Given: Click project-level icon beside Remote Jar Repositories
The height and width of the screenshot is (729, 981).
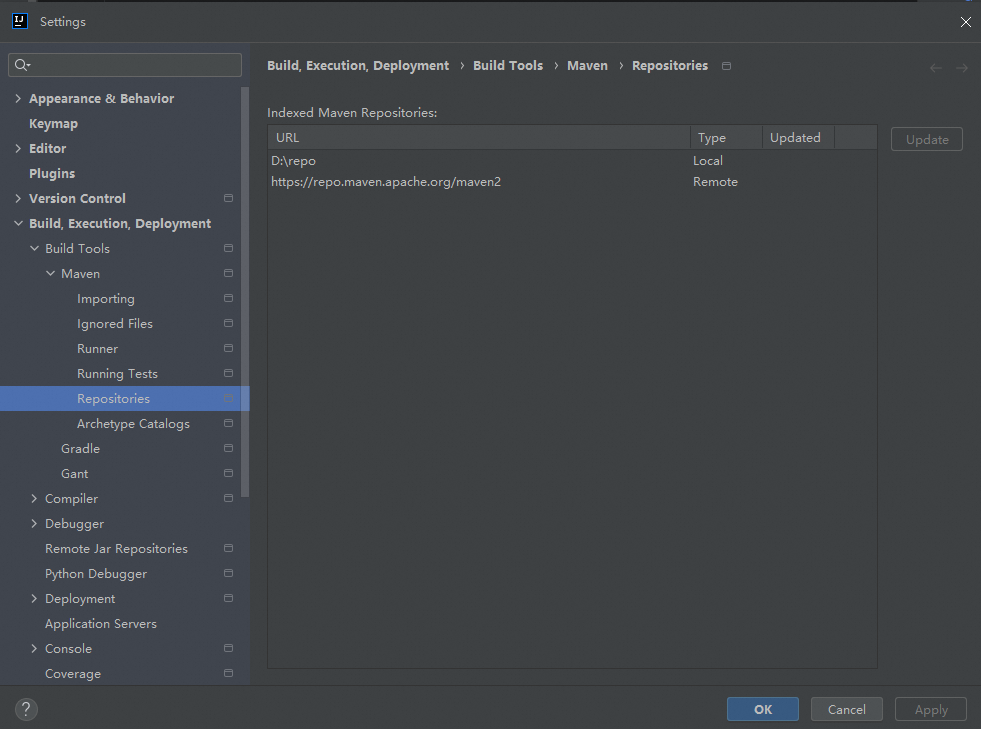Looking at the screenshot, I should [228, 549].
